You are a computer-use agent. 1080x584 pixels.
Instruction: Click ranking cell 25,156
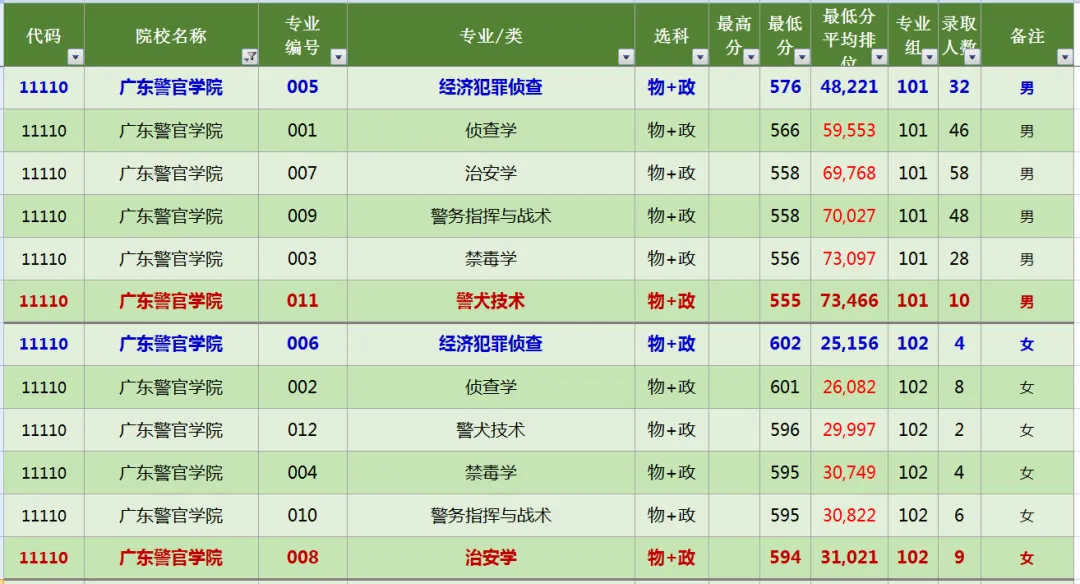point(849,344)
